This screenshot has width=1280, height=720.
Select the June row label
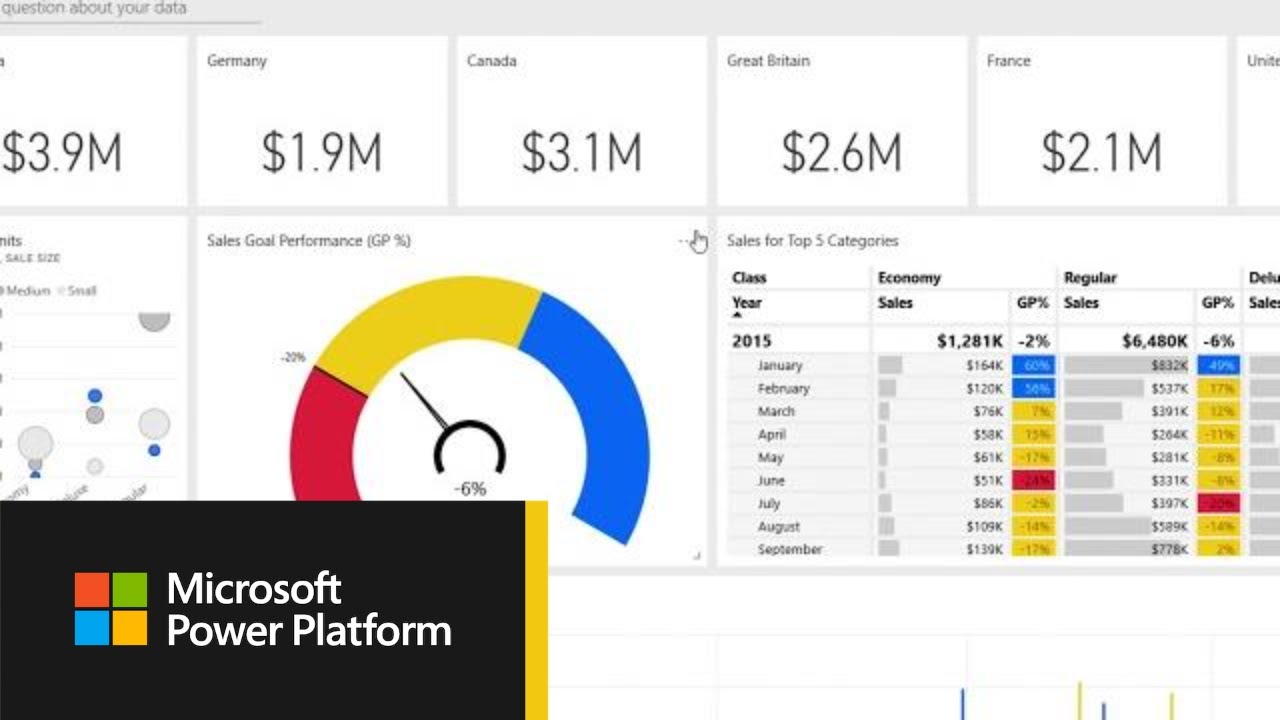(771, 480)
